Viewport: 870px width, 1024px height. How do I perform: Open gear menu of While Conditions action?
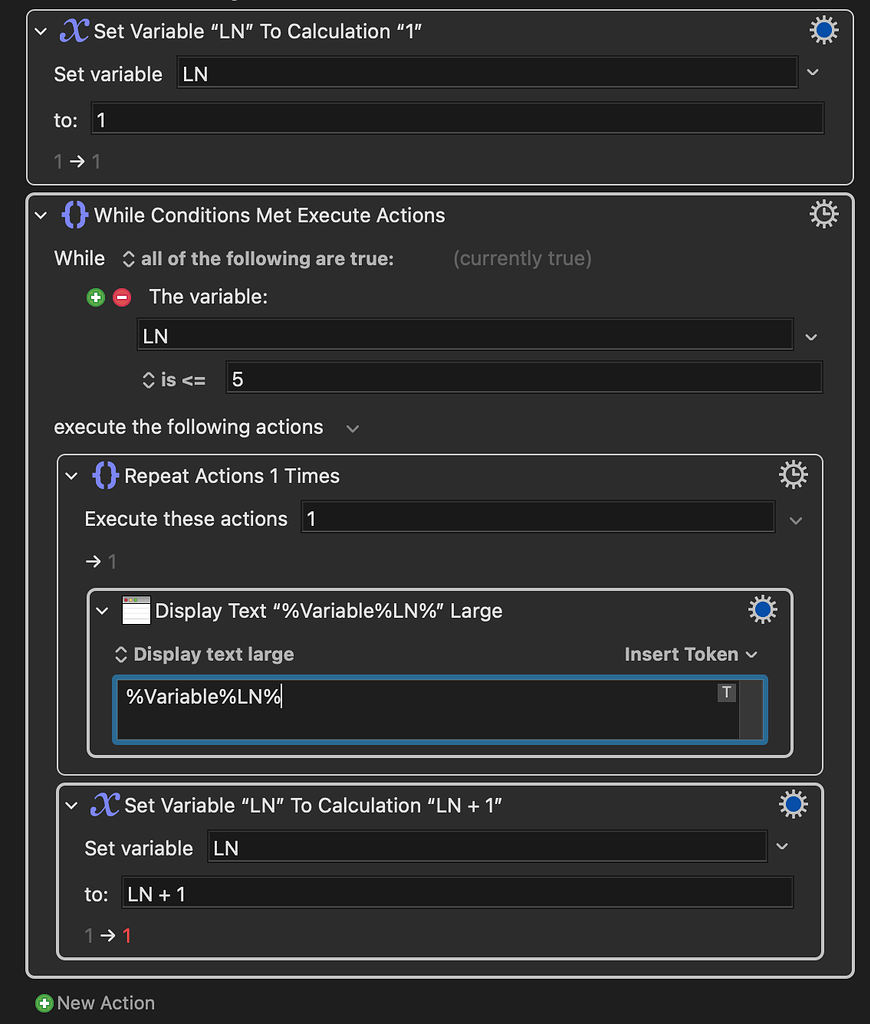point(824,214)
